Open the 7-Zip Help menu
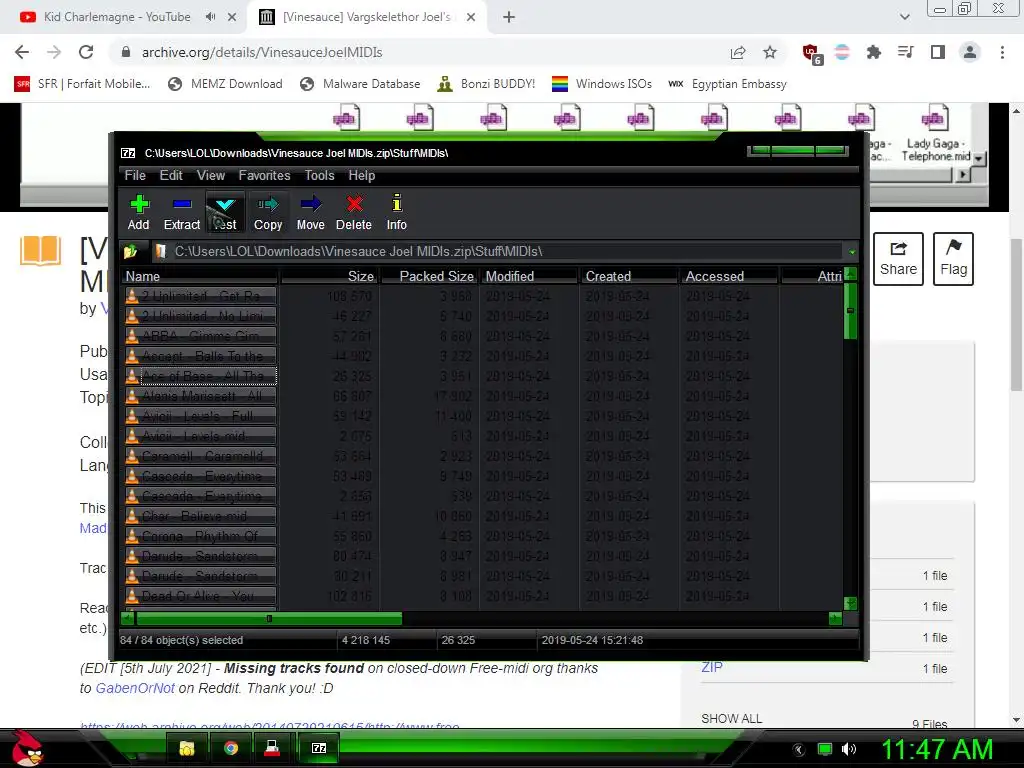This screenshot has height=768, width=1024. (x=362, y=176)
